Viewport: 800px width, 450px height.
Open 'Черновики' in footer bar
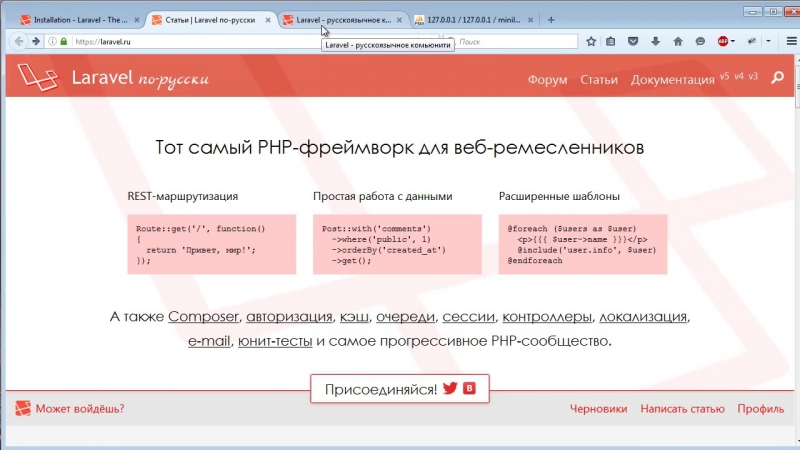(598, 409)
